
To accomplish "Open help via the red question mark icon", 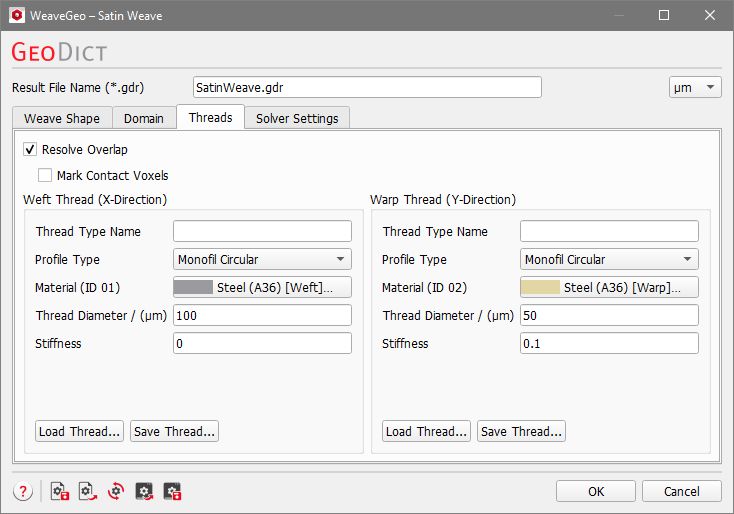I will click(22, 492).
